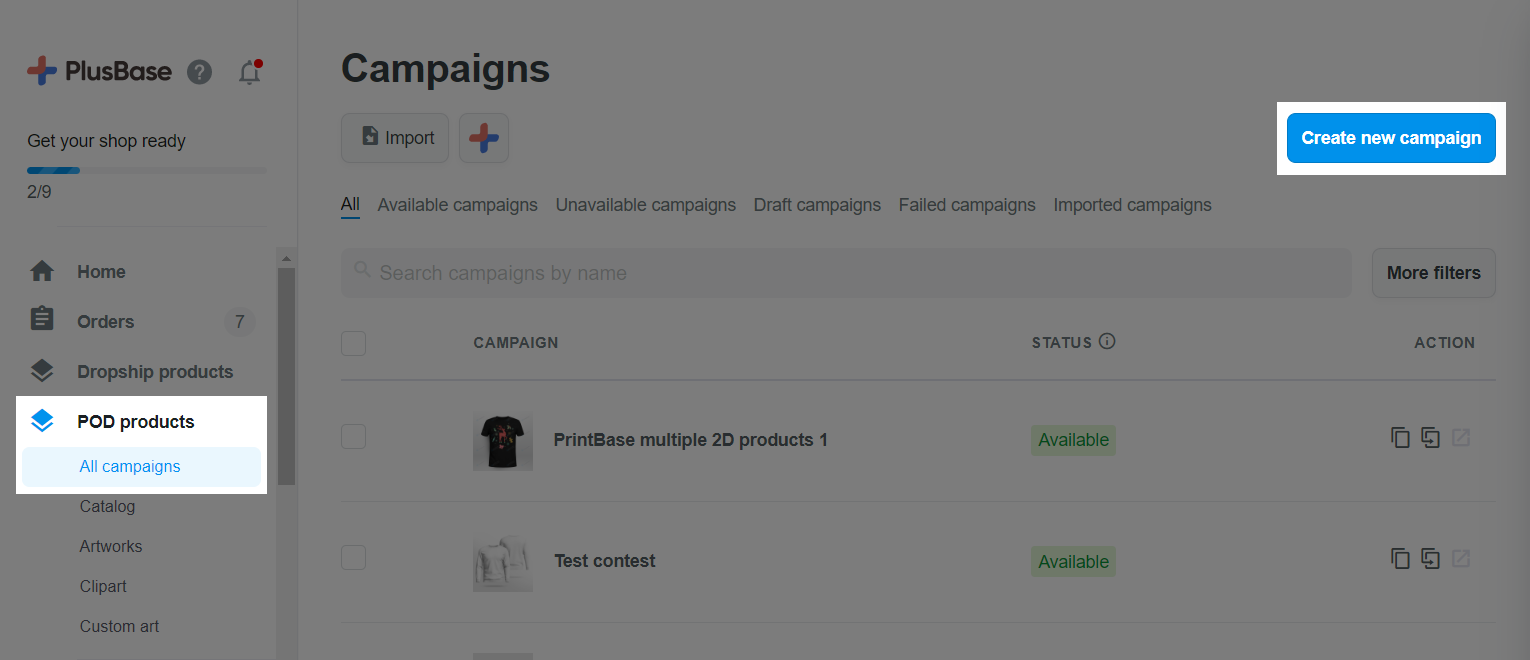Click the Import button
The width and height of the screenshot is (1530, 660).
[395, 138]
